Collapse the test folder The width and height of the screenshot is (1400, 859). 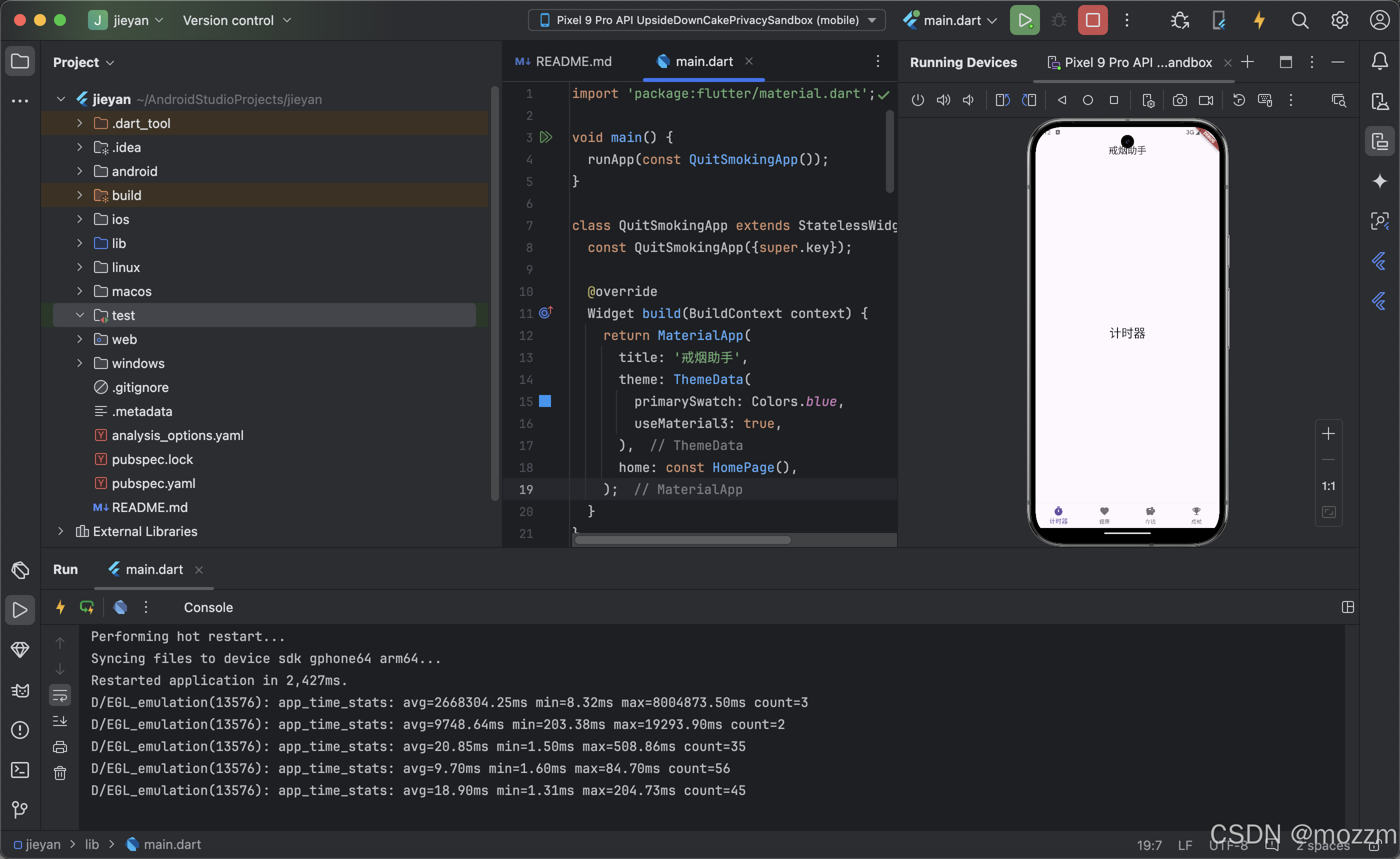click(x=79, y=315)
